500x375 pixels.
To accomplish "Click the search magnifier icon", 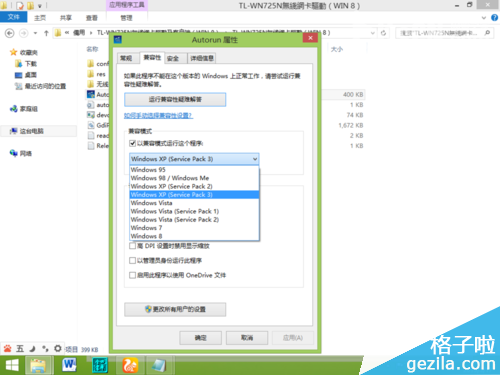I will 487,33.
